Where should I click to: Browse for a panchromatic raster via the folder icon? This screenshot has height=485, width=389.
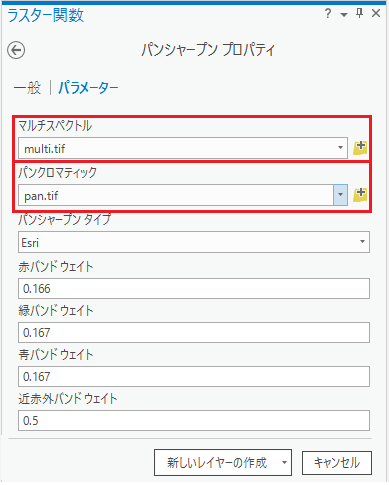point(360,195)
